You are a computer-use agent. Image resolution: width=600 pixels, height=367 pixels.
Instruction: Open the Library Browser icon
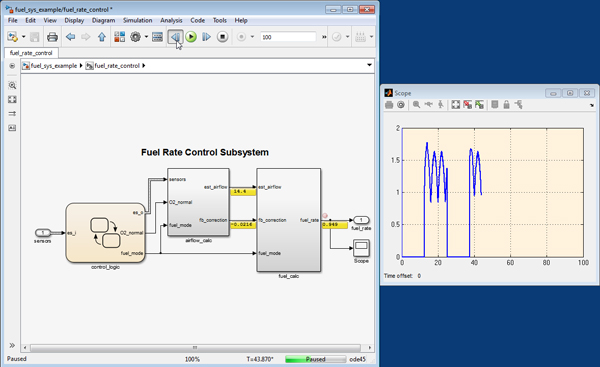[x=119, y=37]
